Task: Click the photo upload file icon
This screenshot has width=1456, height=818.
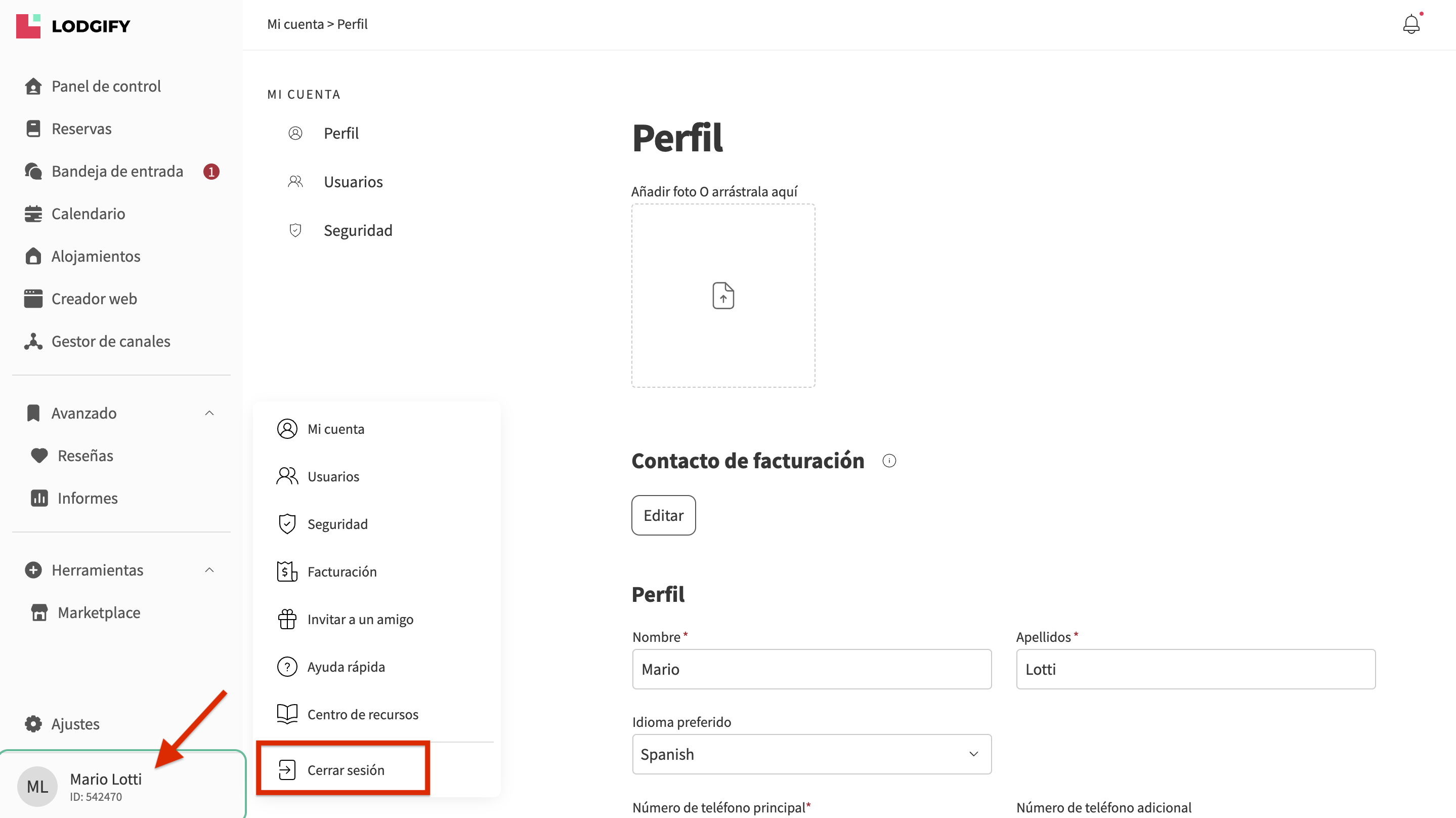Action: coord(723,296)
